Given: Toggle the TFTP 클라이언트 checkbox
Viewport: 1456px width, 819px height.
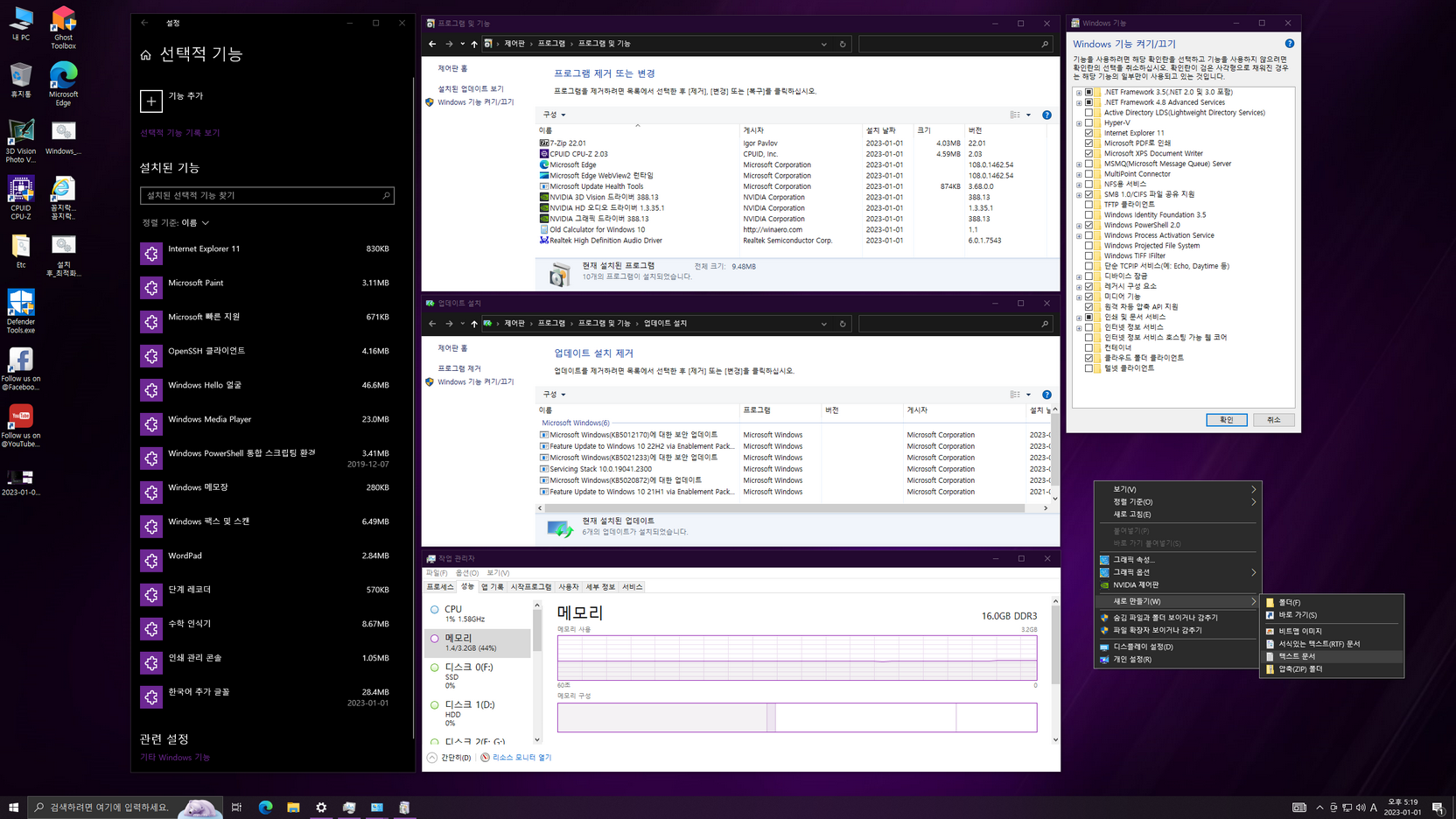Looking at the screenshot, I should (1088, 205).
